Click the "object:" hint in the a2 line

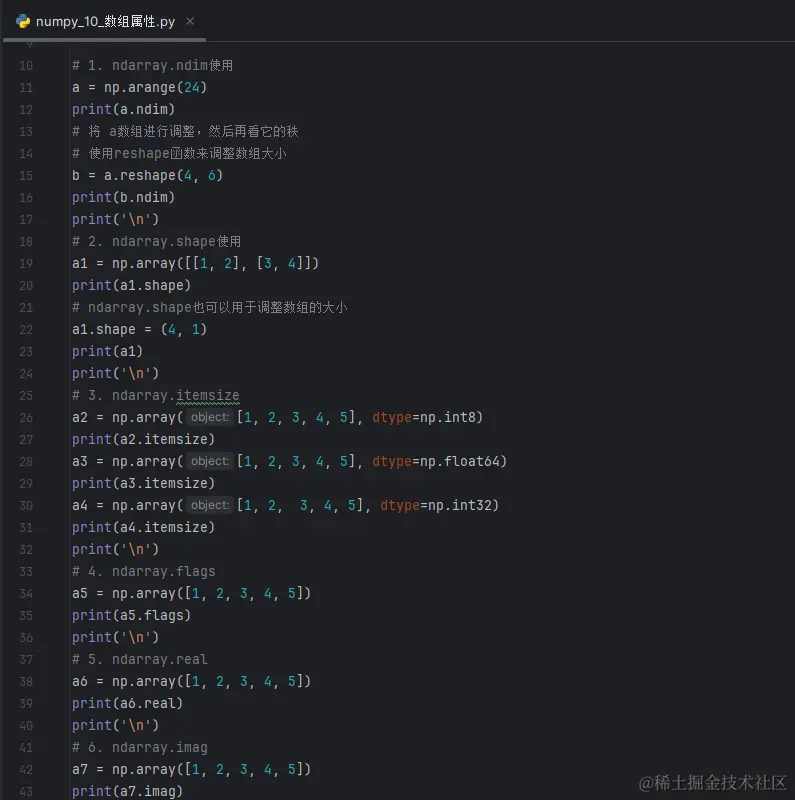coord(209,418)
